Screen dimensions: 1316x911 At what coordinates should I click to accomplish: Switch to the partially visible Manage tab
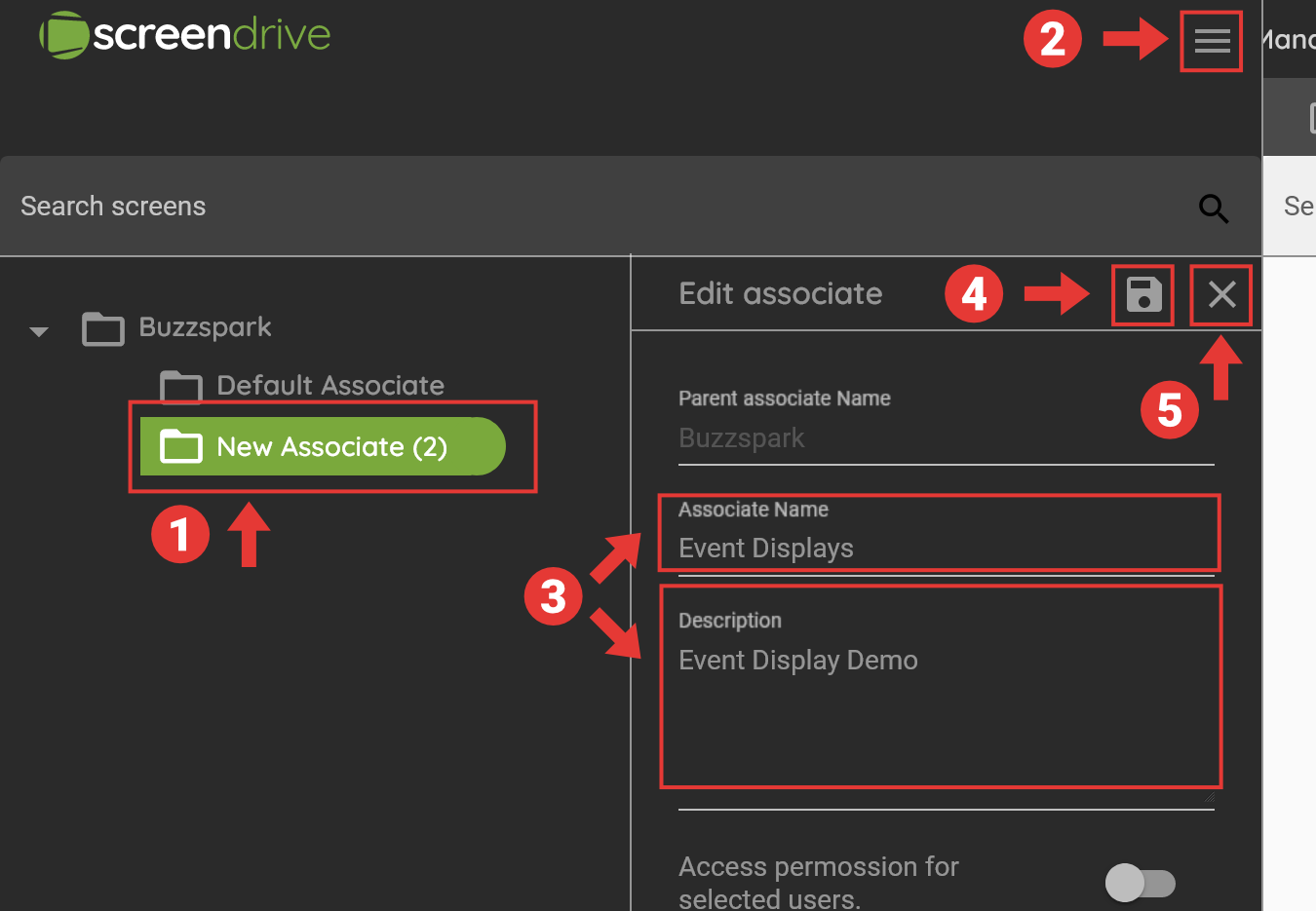[x=1289, y=40]
